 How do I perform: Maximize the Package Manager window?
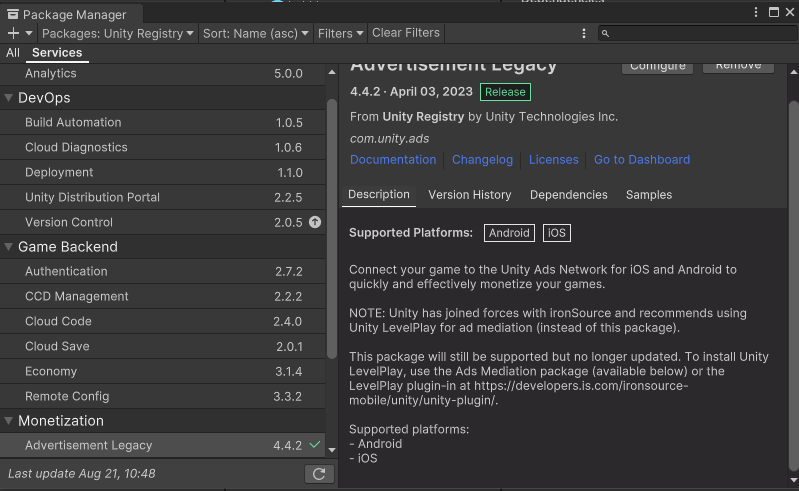pos(774,12)
